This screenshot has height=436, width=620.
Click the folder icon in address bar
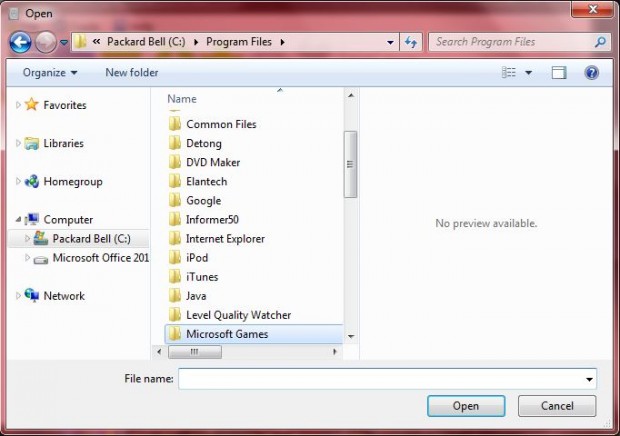[x=80, y=42]
